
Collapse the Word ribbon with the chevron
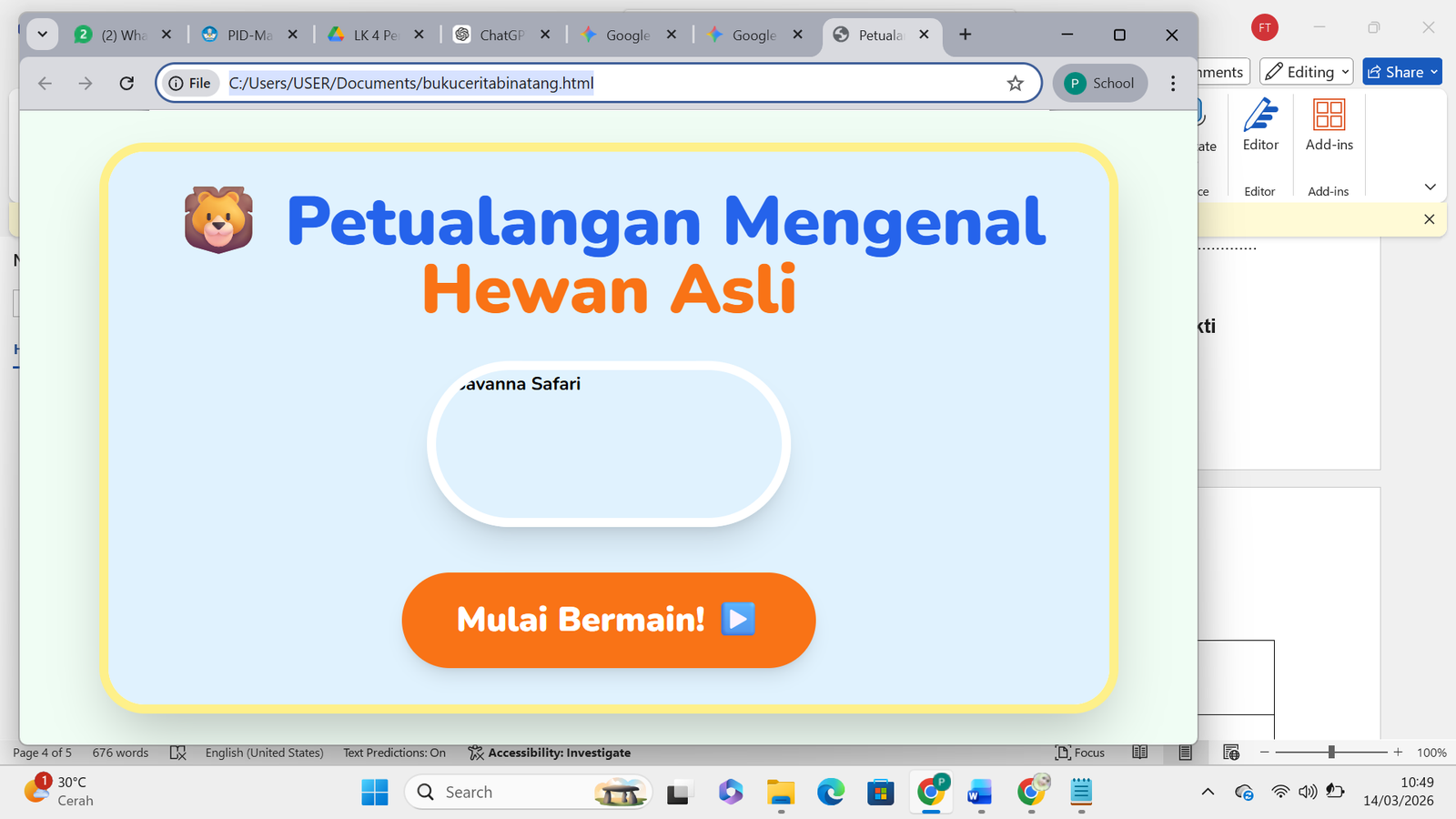point(1430,187)
